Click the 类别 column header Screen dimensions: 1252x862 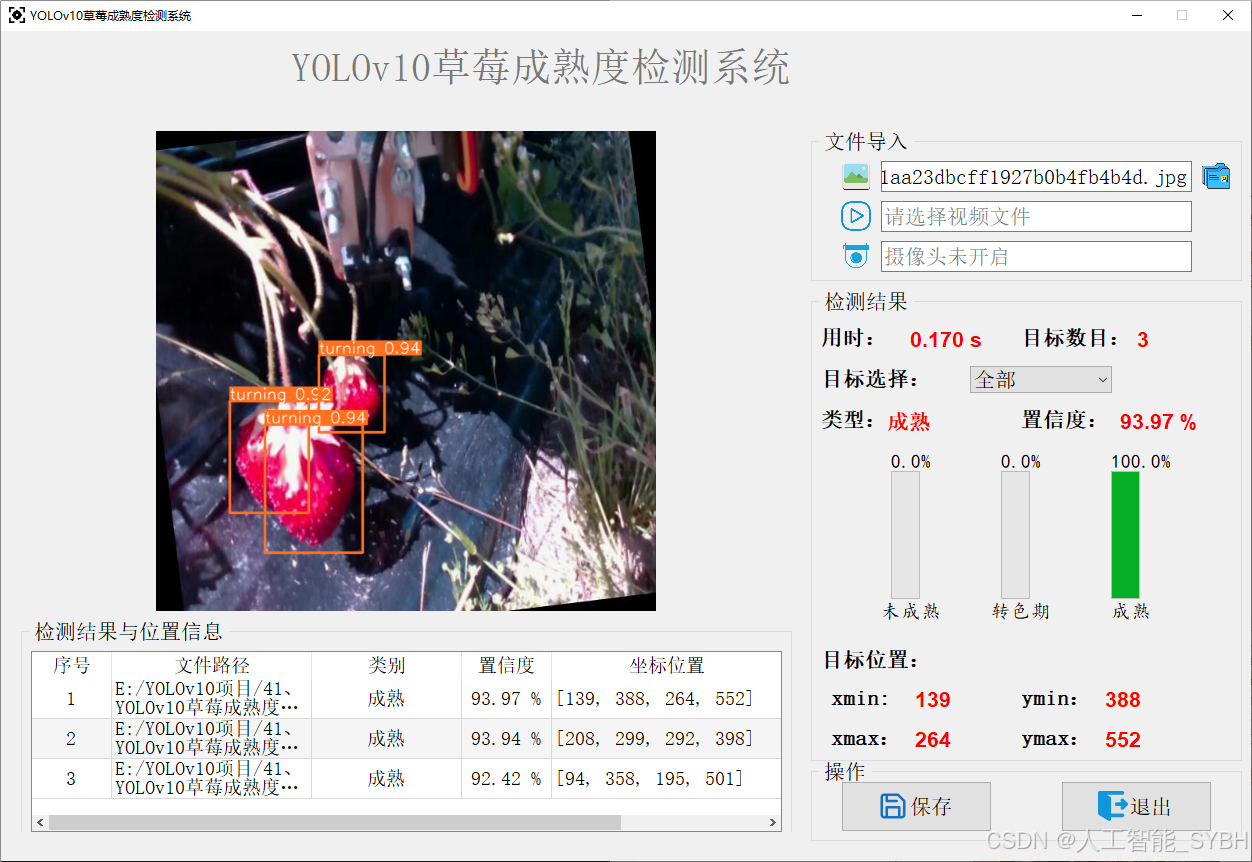[386, 665]
